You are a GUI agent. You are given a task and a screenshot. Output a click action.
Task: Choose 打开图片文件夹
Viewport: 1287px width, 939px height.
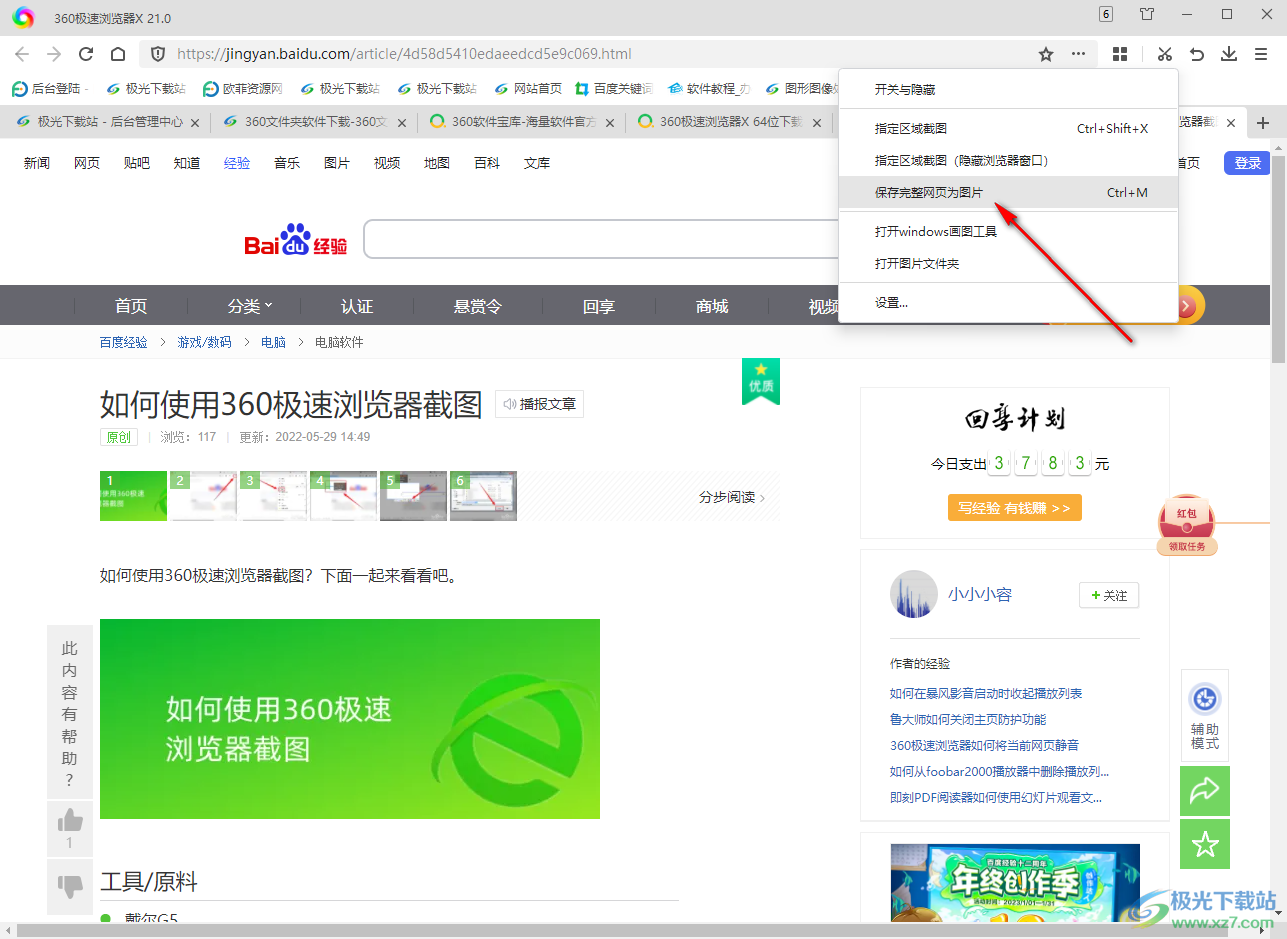[1008, 264]
